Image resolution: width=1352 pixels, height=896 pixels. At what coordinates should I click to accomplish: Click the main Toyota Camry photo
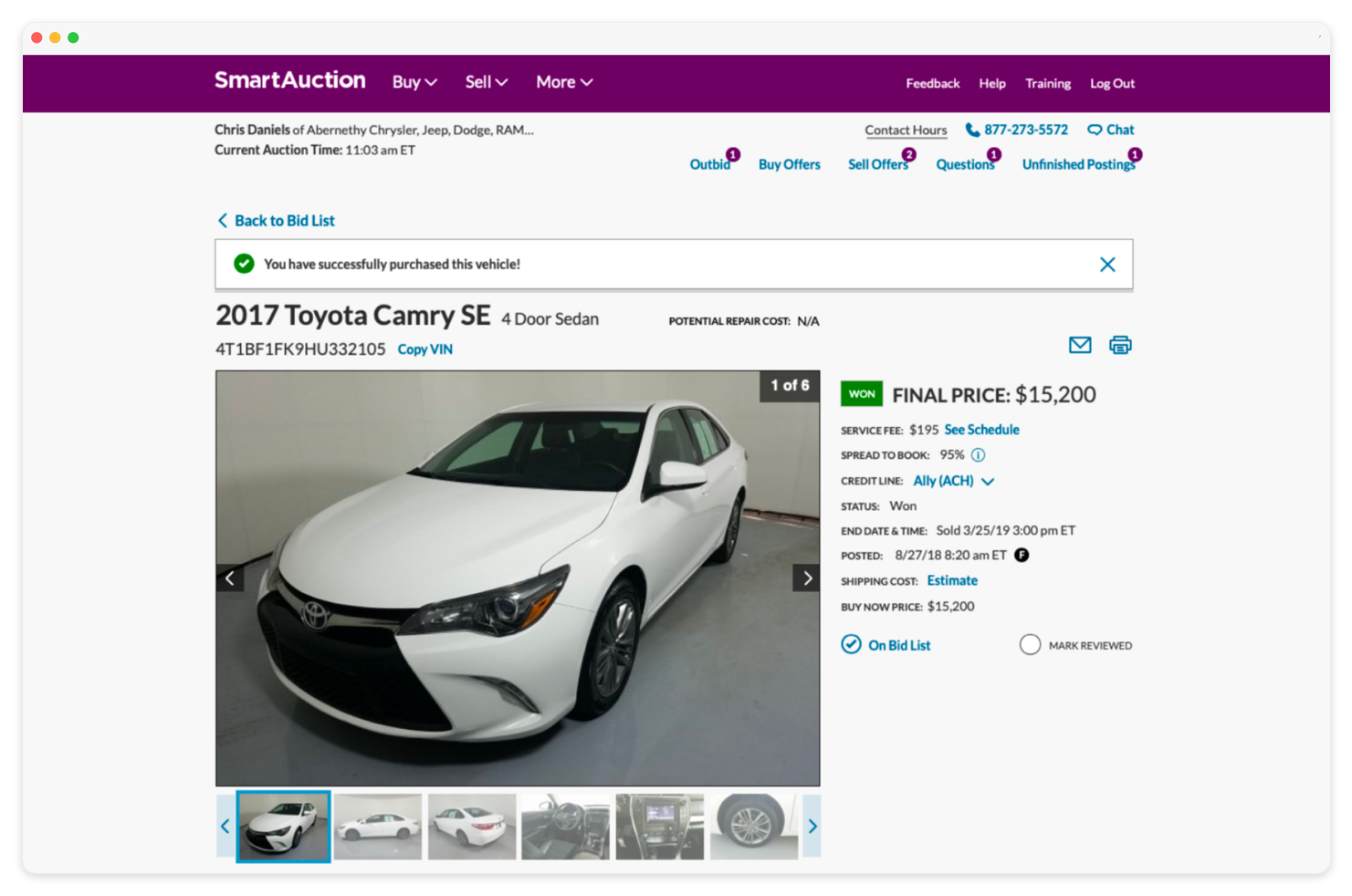pos(518,578)
